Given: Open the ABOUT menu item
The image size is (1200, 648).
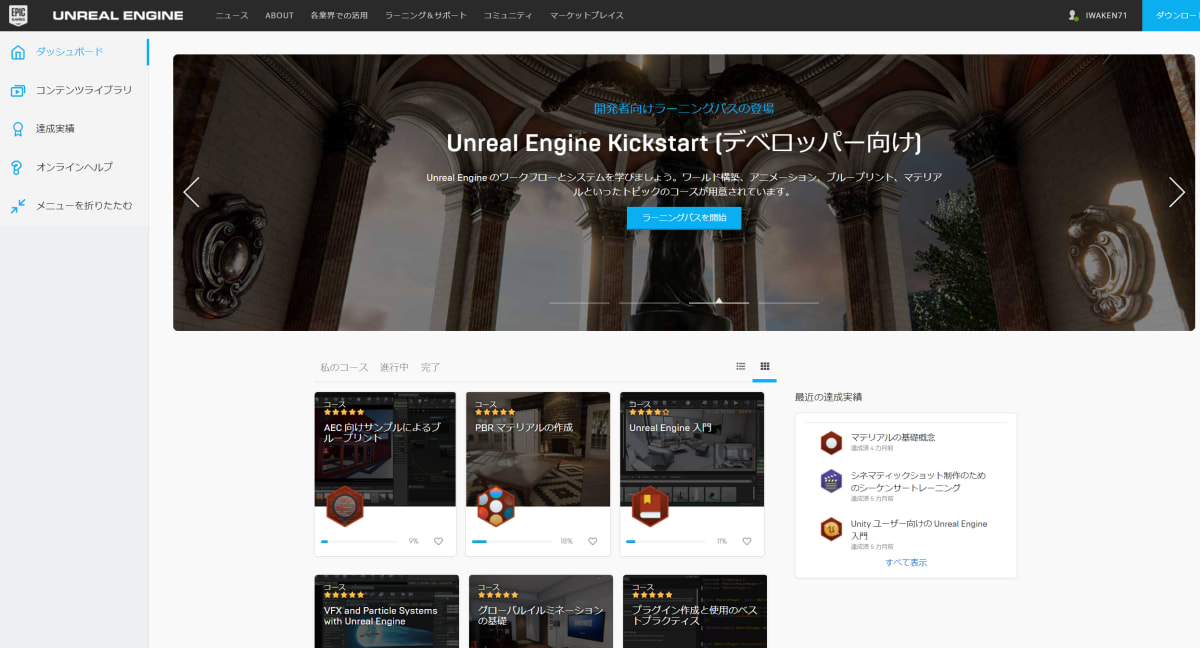Looking at the screenshot, I should (x=280, y=16).
